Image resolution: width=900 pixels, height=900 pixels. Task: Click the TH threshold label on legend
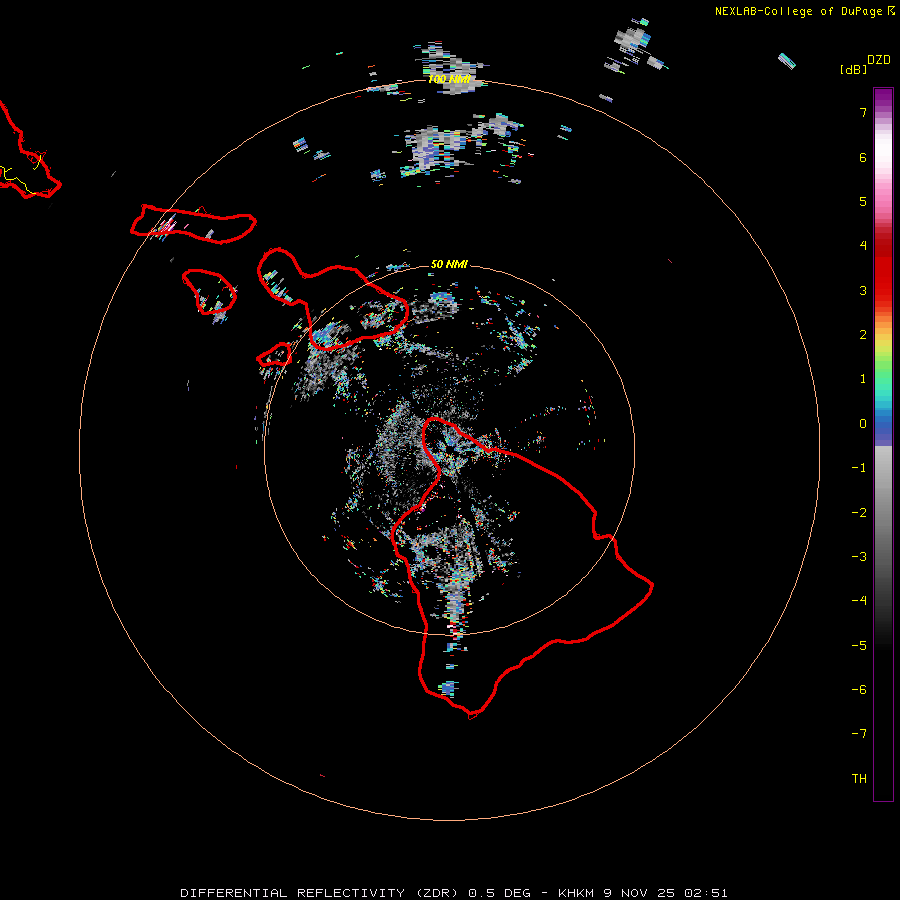point(859,779)
